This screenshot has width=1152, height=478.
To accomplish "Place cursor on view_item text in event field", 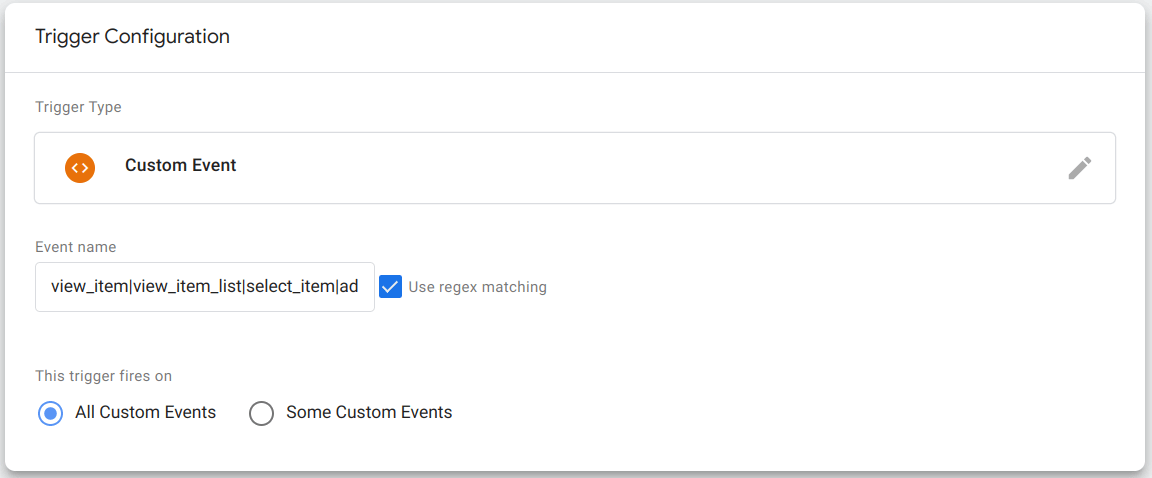I will tap(90, 287).
